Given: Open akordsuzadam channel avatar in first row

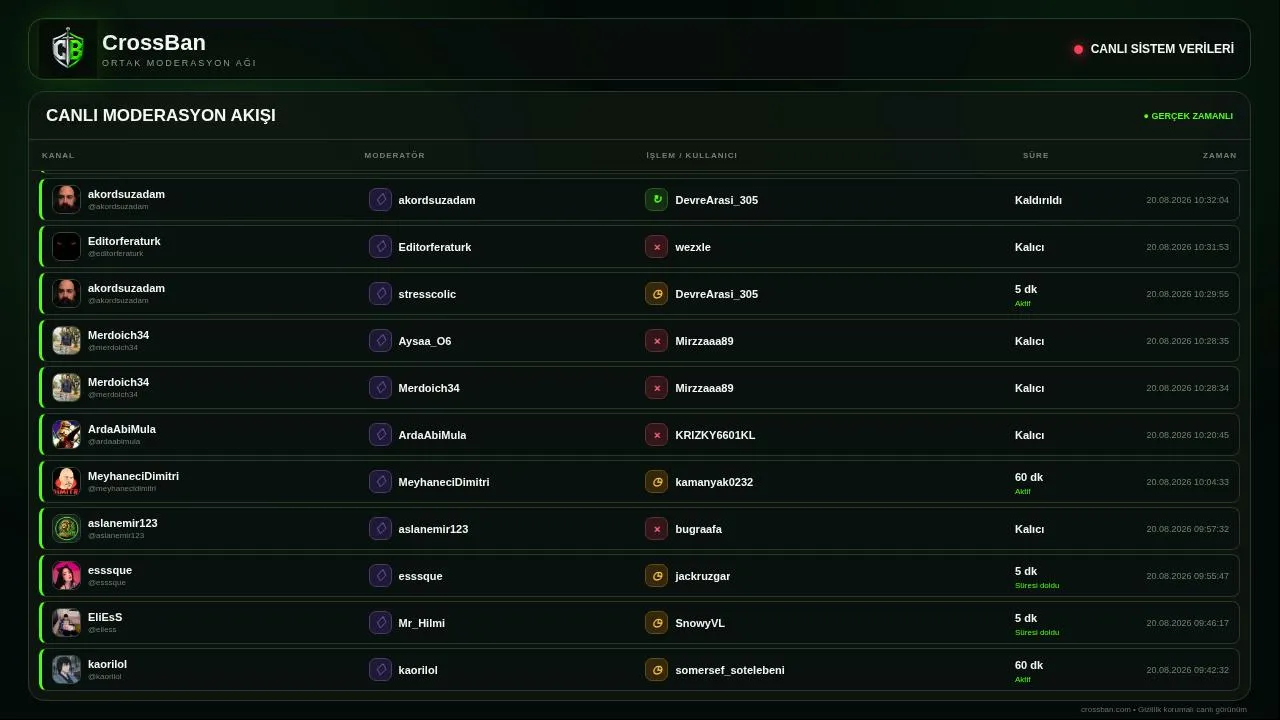Looking at the screenshot, I should point(66,199).
